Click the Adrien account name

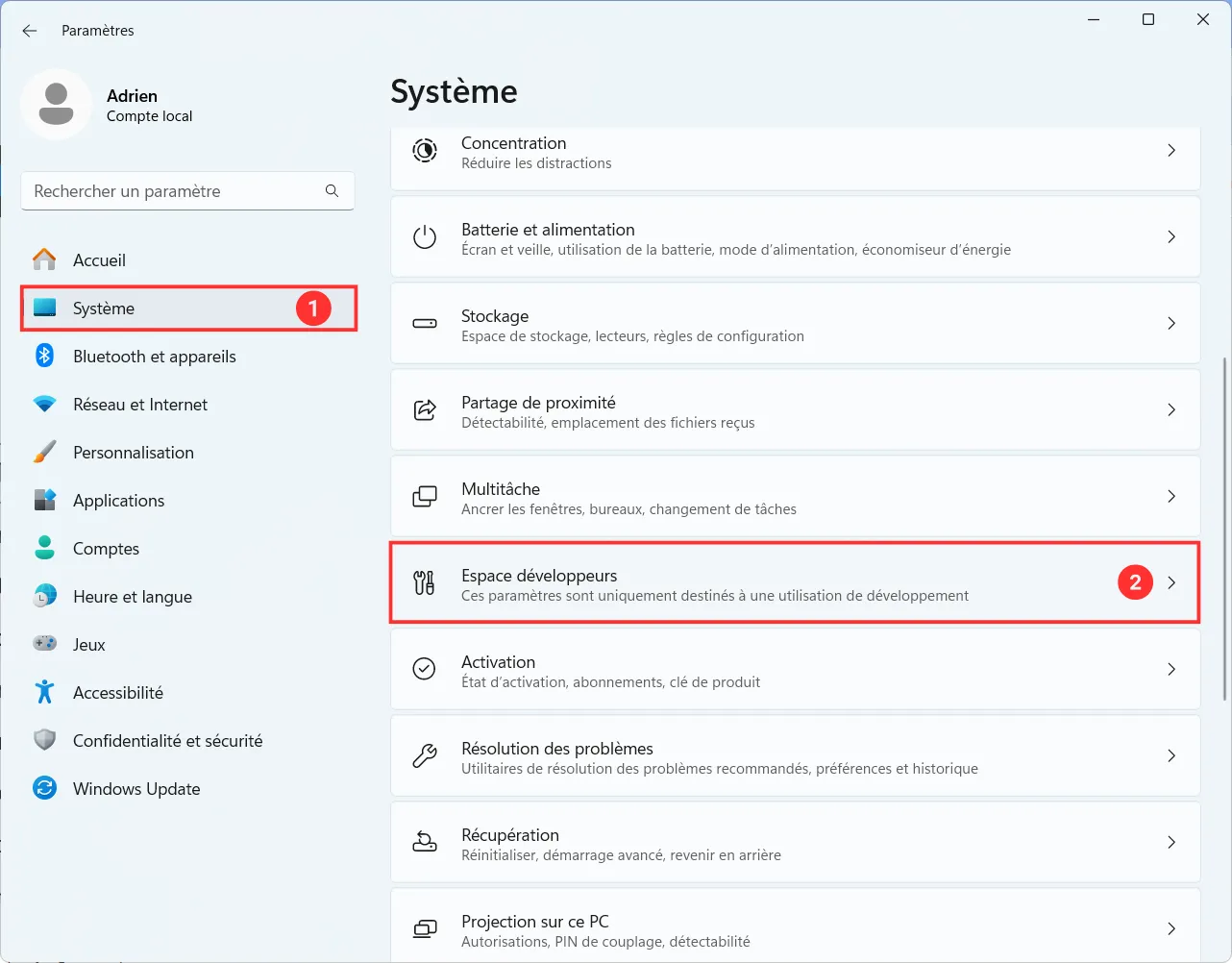tap(132, 96)
